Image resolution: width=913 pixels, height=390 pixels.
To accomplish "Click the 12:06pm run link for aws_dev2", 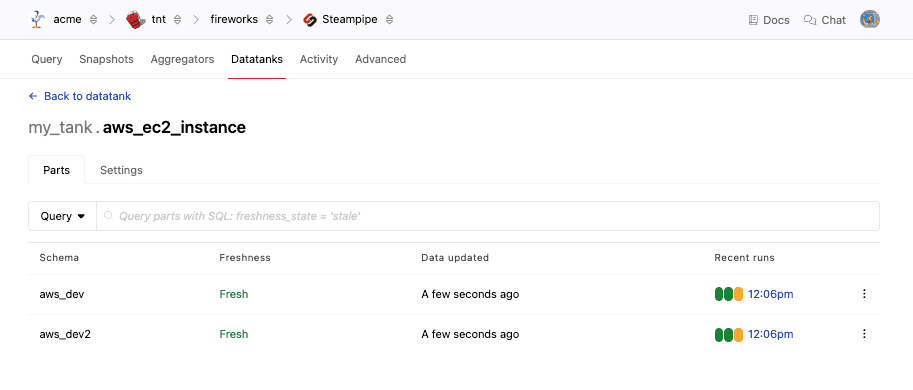I will pyautogui.click(x=770, y=334).
